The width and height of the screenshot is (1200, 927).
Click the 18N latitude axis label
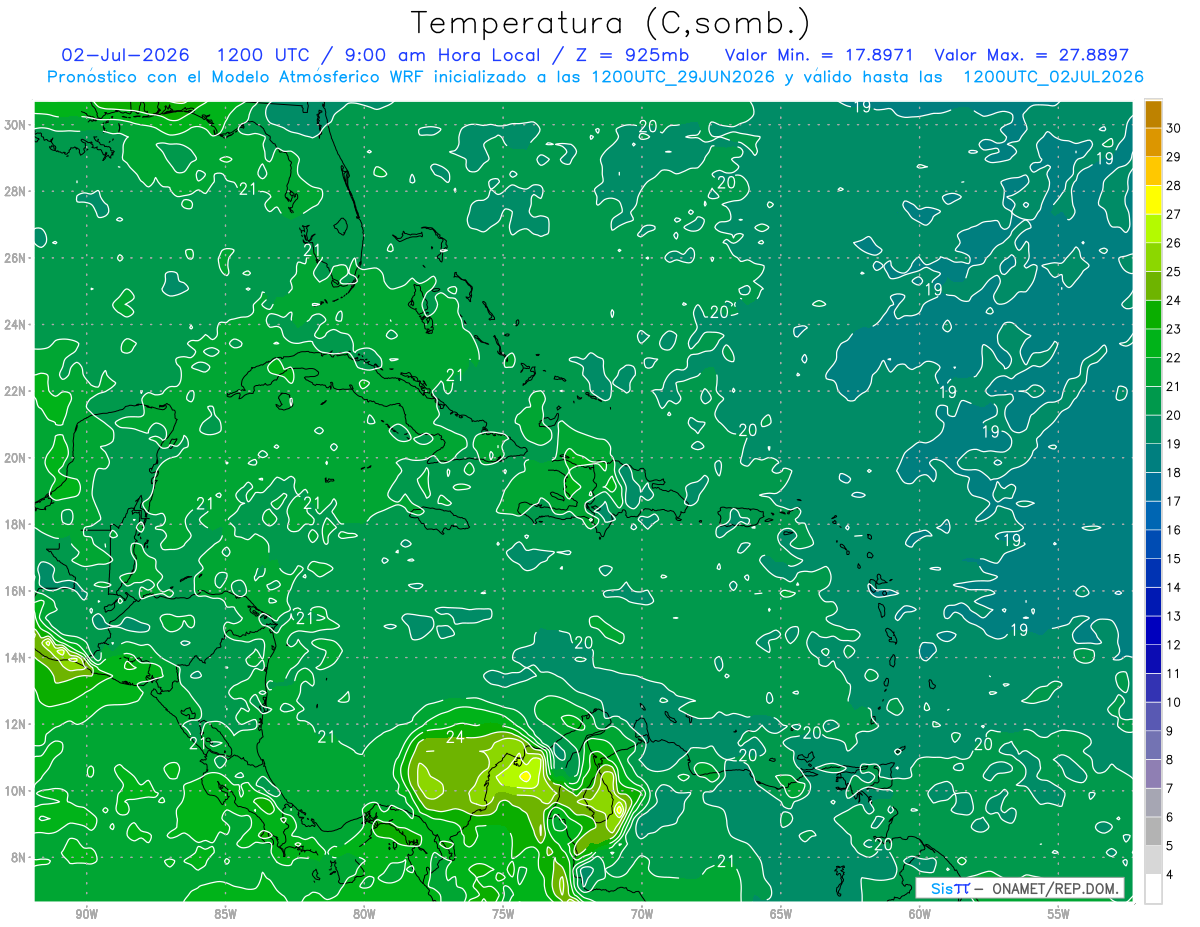coord(16,524)
